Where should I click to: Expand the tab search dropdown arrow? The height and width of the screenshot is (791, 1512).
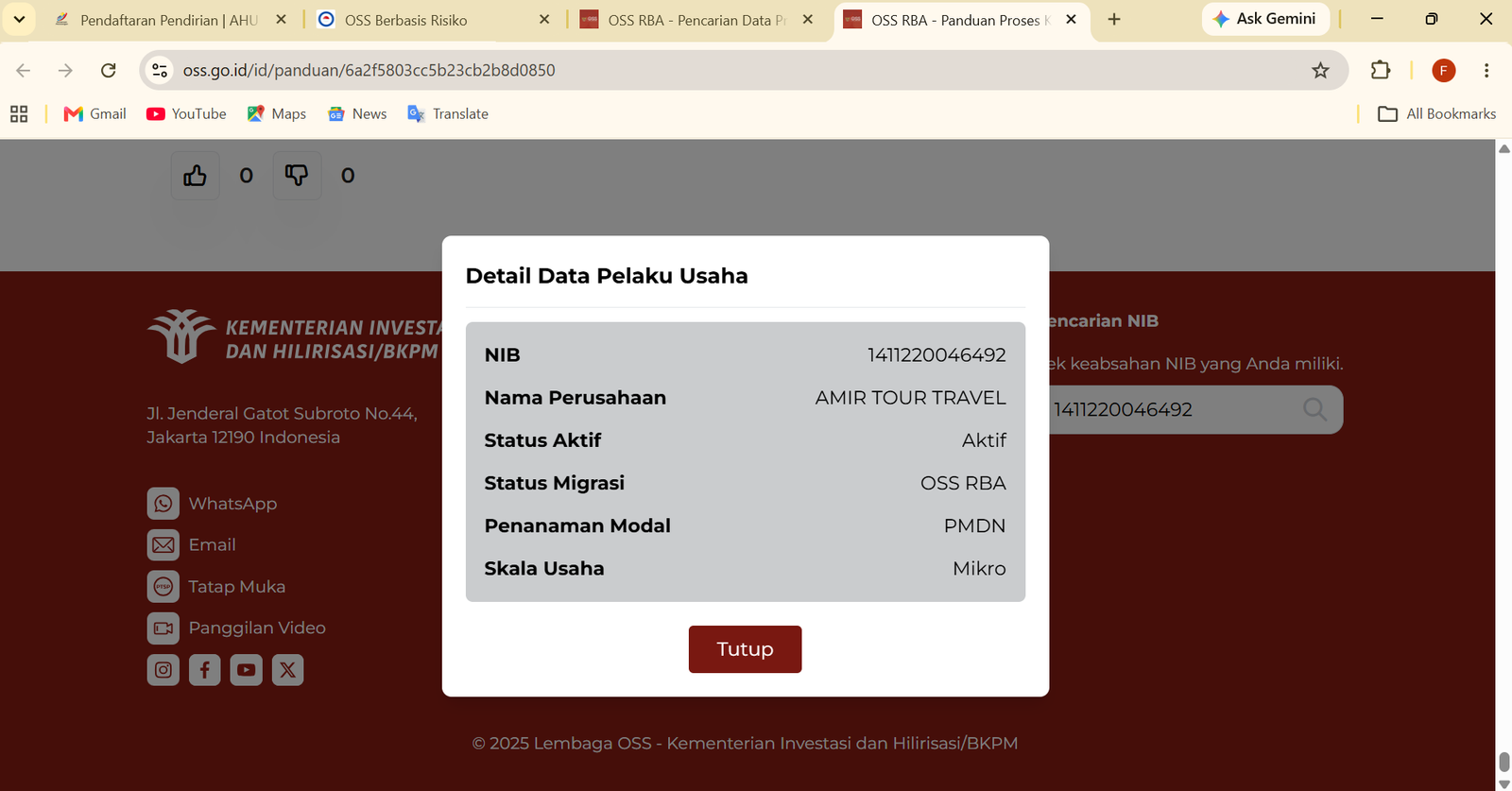pos(19,19)
